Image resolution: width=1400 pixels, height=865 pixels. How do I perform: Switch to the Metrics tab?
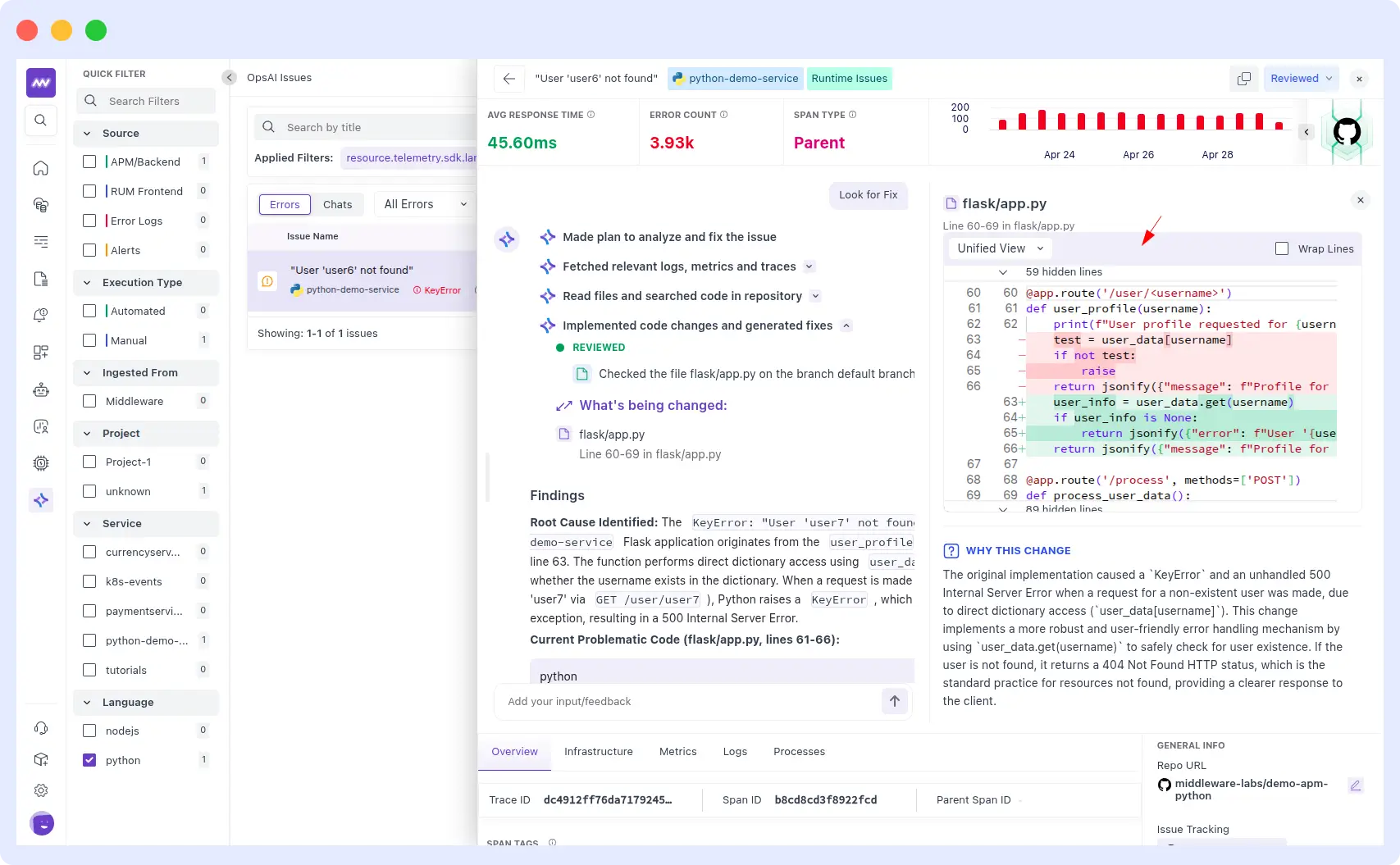point(677,751)
